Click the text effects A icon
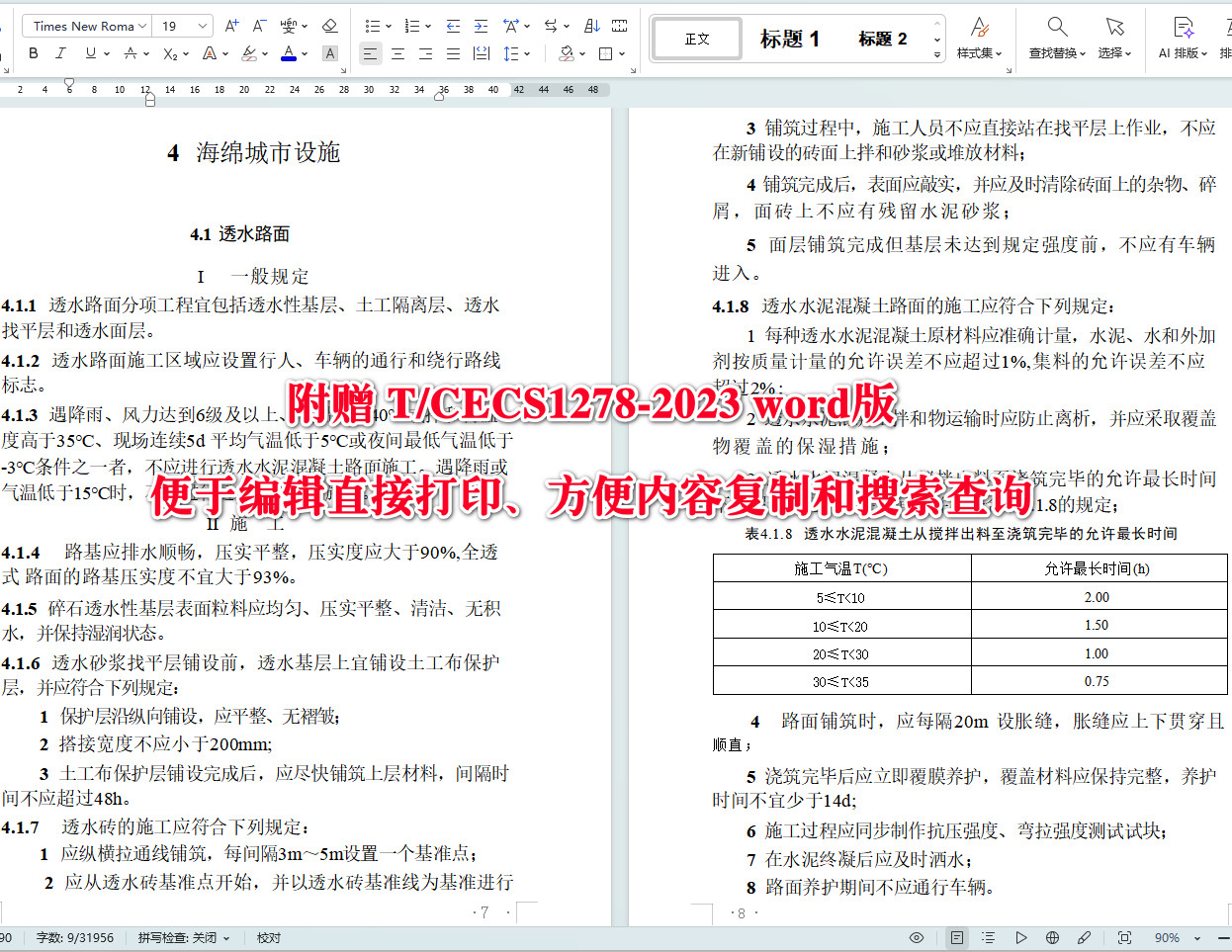 pos(210,53)
